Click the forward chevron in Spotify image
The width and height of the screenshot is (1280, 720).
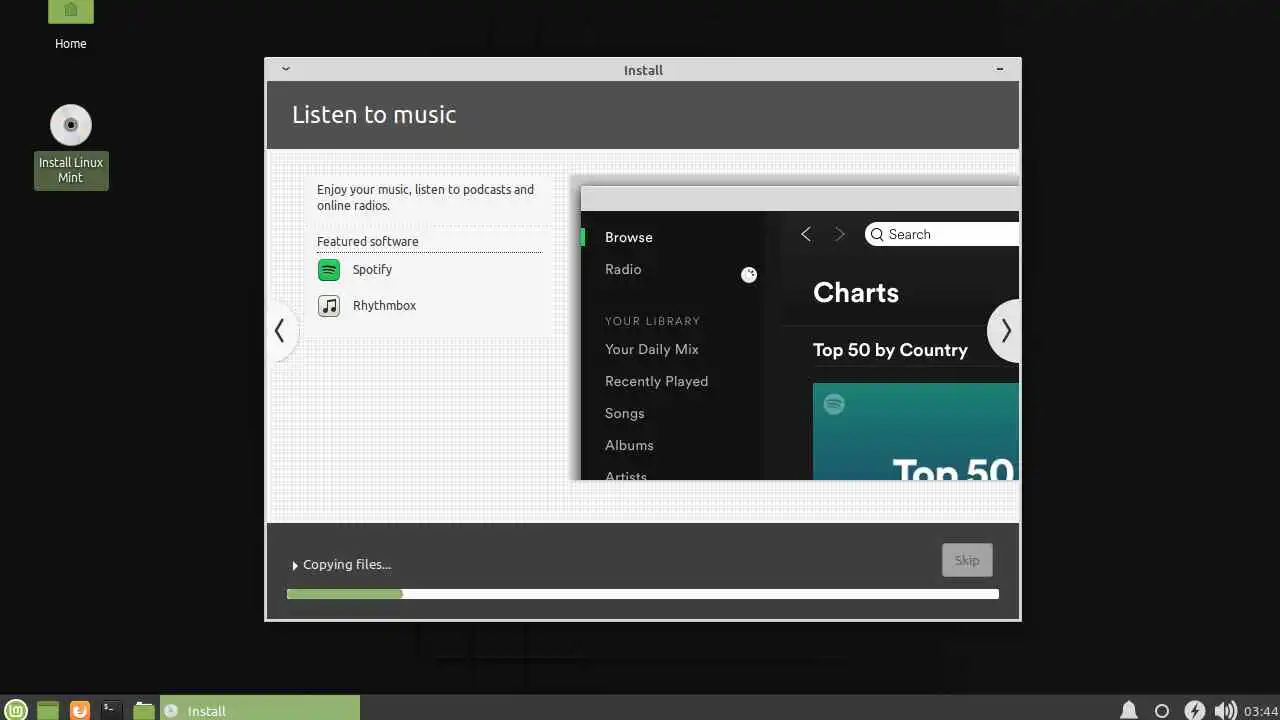coord(840,234)
